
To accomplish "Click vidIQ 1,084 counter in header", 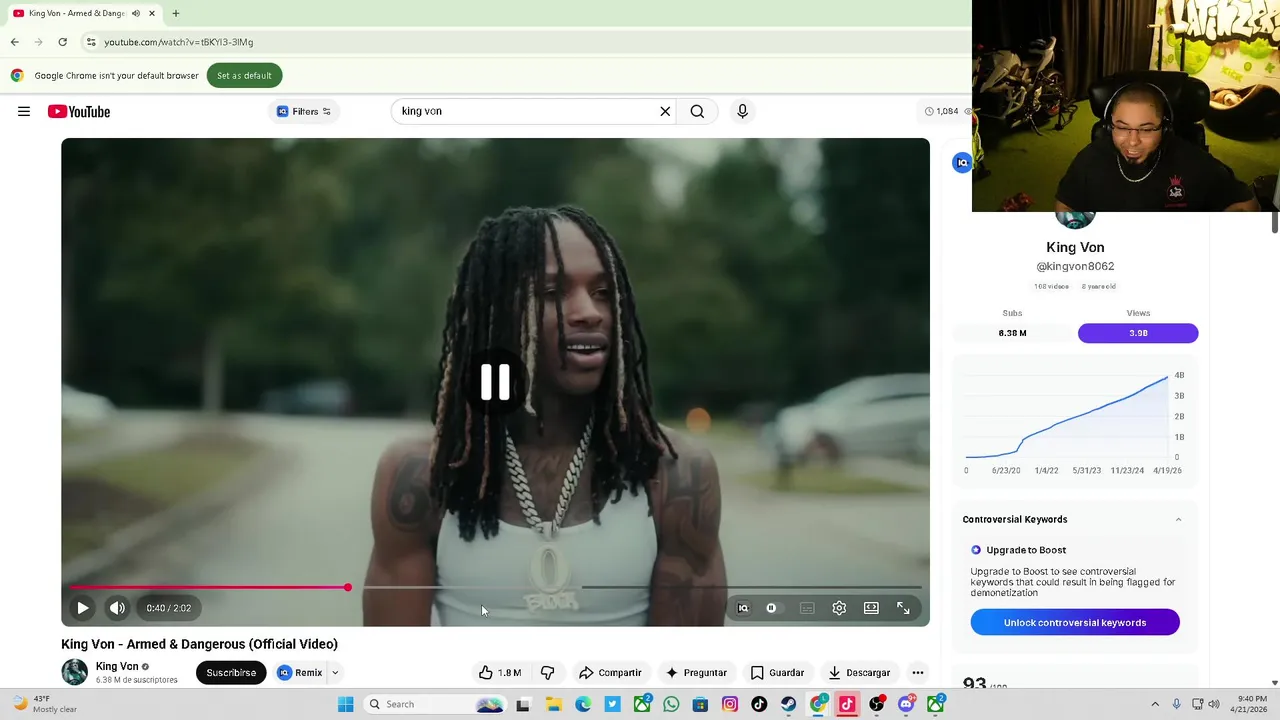I will pos(942,111).
